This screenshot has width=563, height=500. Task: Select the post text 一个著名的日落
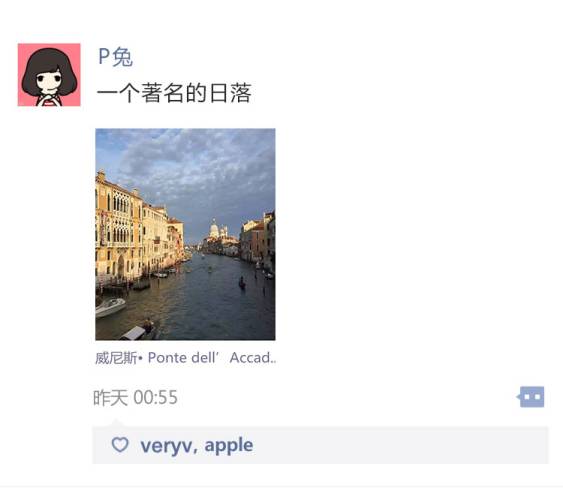(x=174, y=93)
